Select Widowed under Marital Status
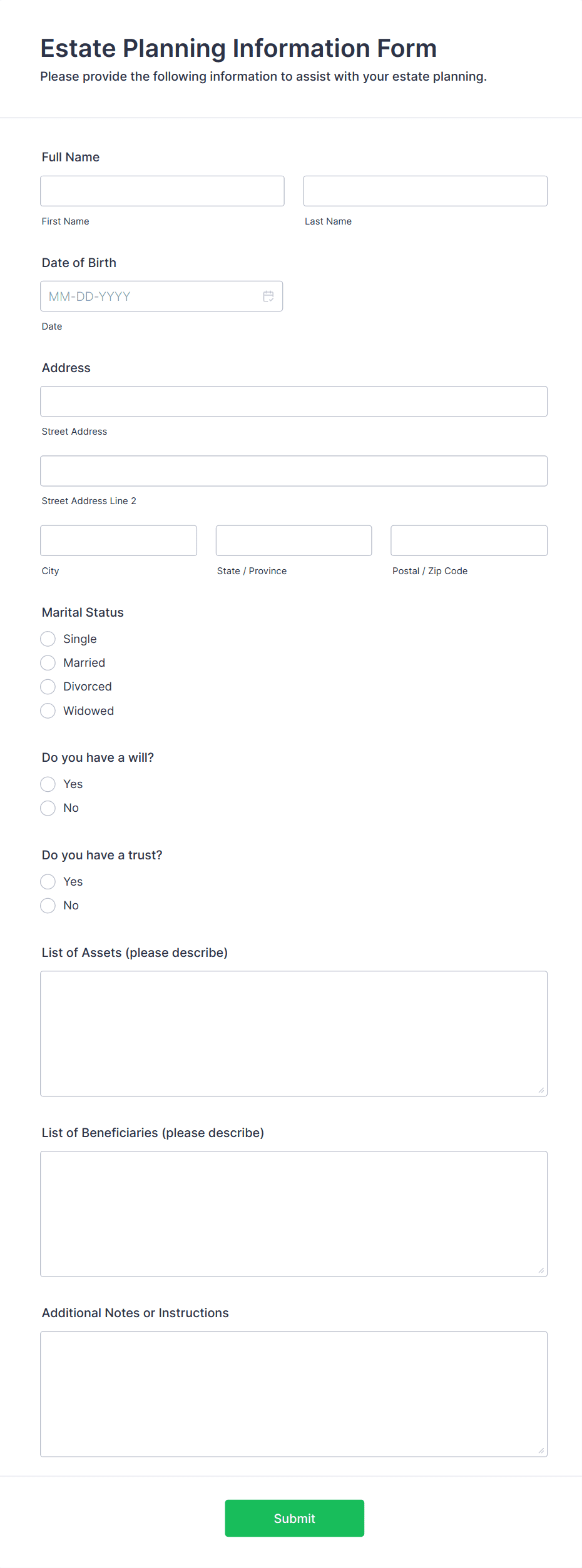582x1568 pixels. point(48,711)
